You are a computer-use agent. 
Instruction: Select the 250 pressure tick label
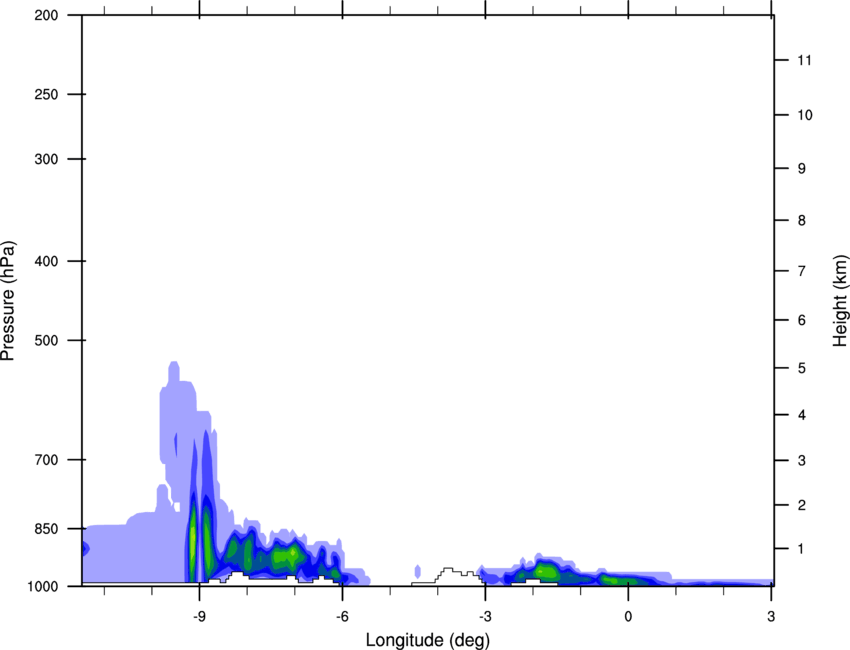click(x=46, y=94)
